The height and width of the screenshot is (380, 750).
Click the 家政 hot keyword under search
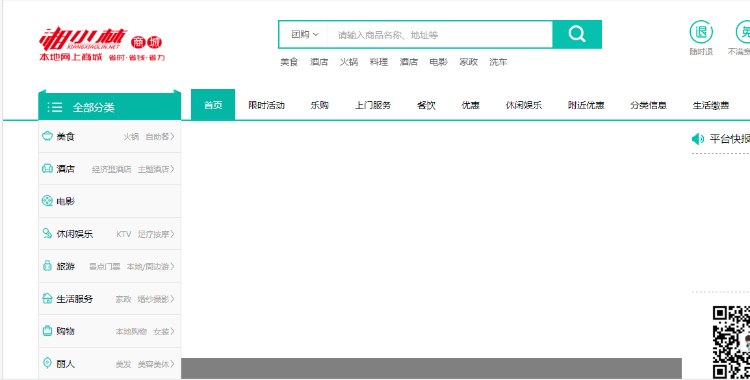[x=468, y=62]
